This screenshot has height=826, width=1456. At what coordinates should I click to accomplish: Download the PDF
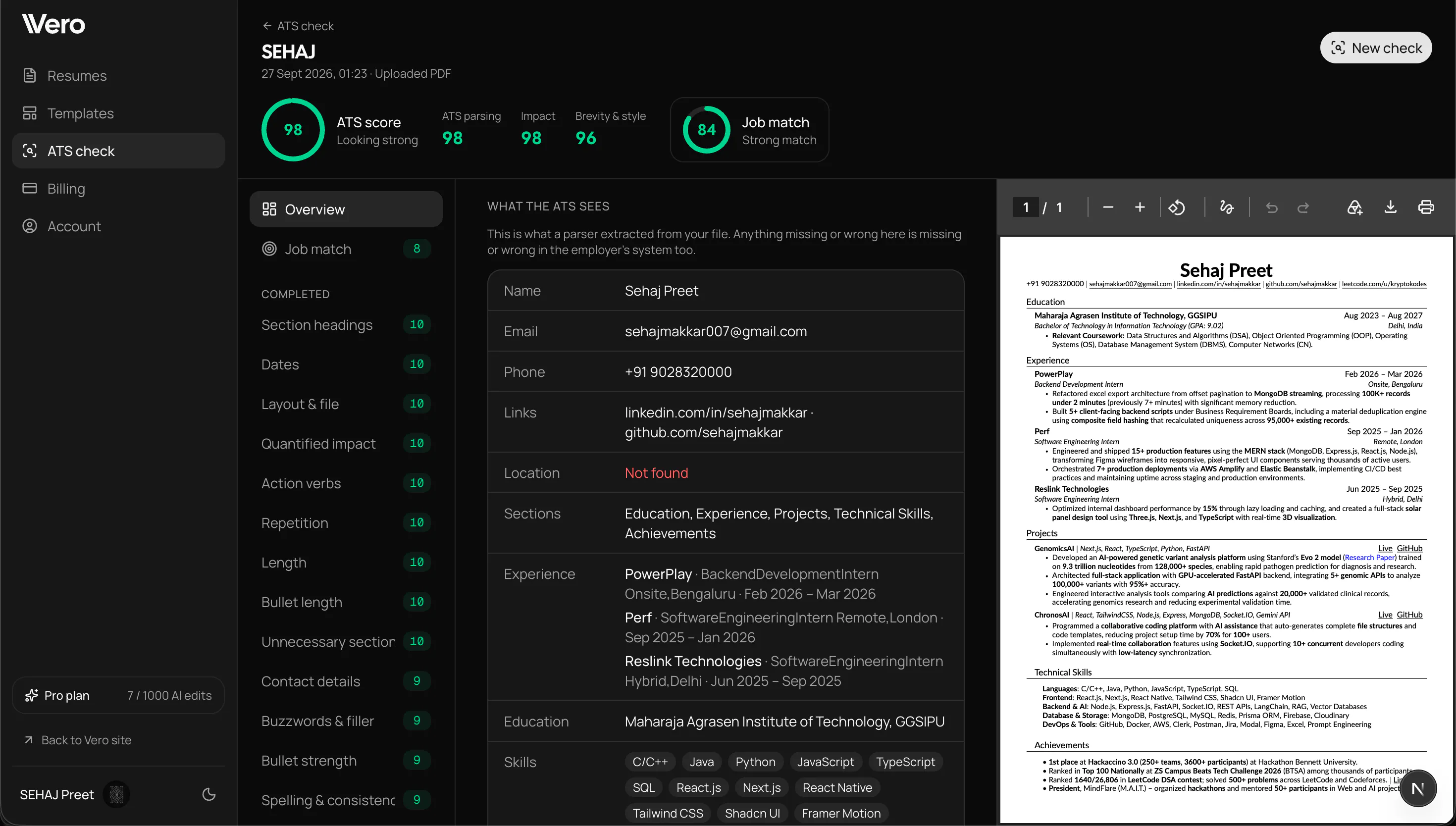(1390, 207)
